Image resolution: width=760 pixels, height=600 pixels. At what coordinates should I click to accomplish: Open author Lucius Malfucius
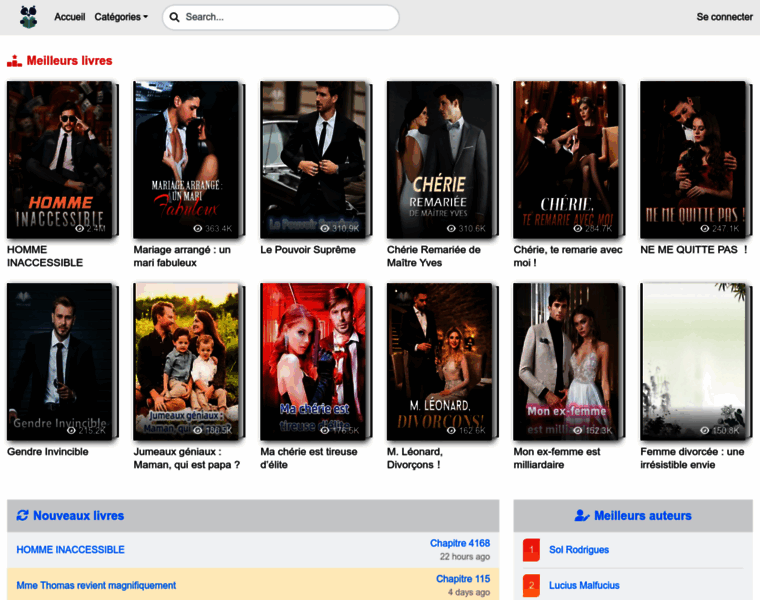point(584,585)
